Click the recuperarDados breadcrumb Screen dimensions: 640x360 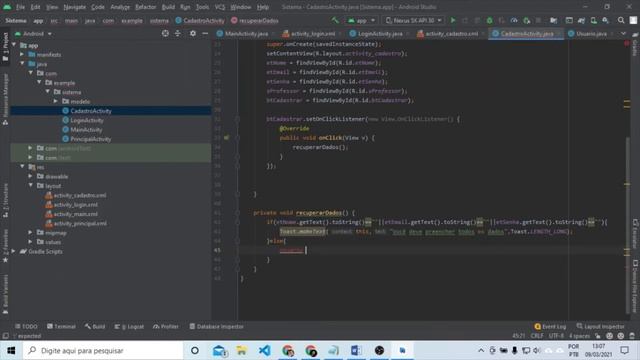point(255,20)
